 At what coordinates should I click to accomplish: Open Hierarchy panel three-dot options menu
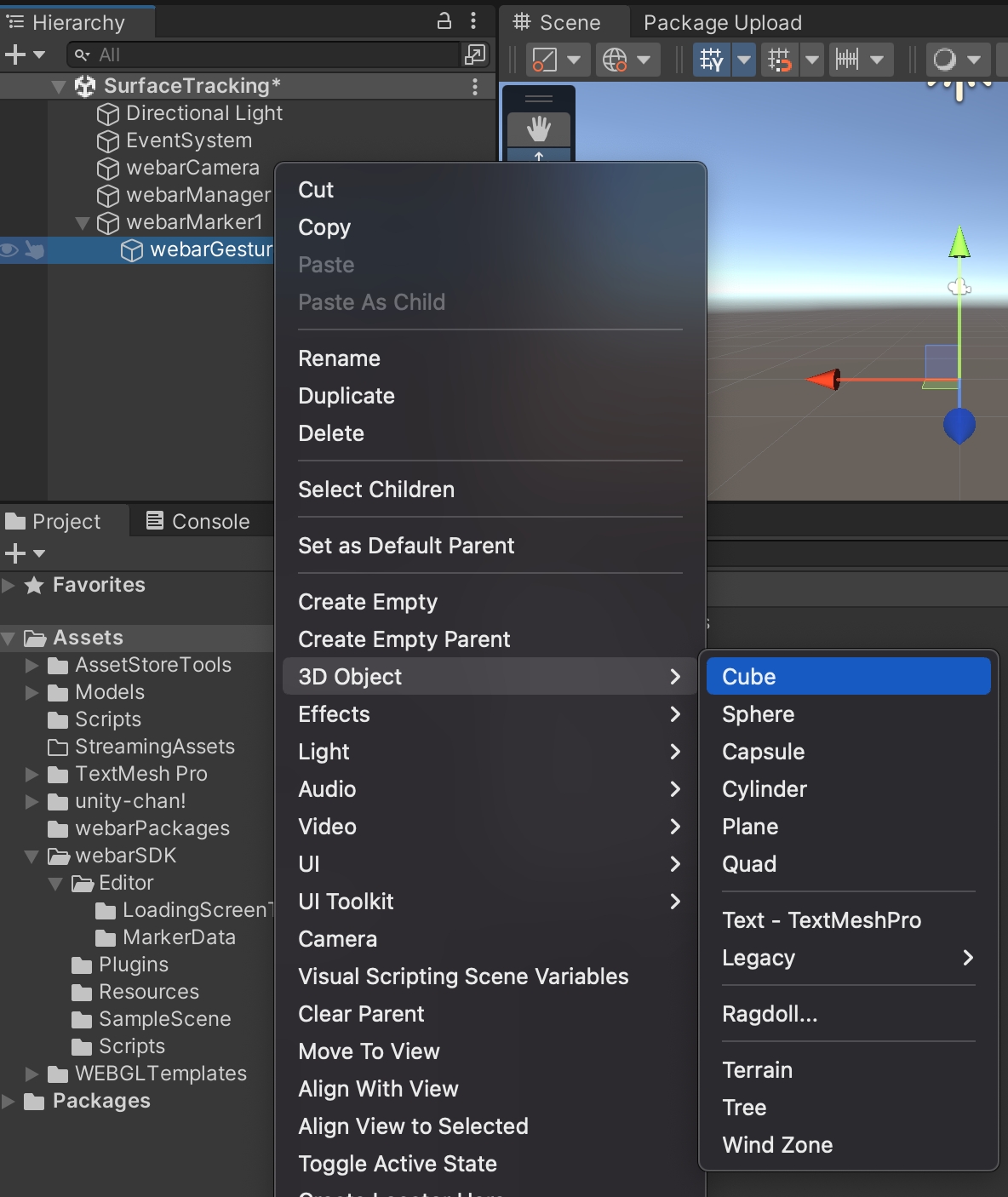tap(473, 21)
